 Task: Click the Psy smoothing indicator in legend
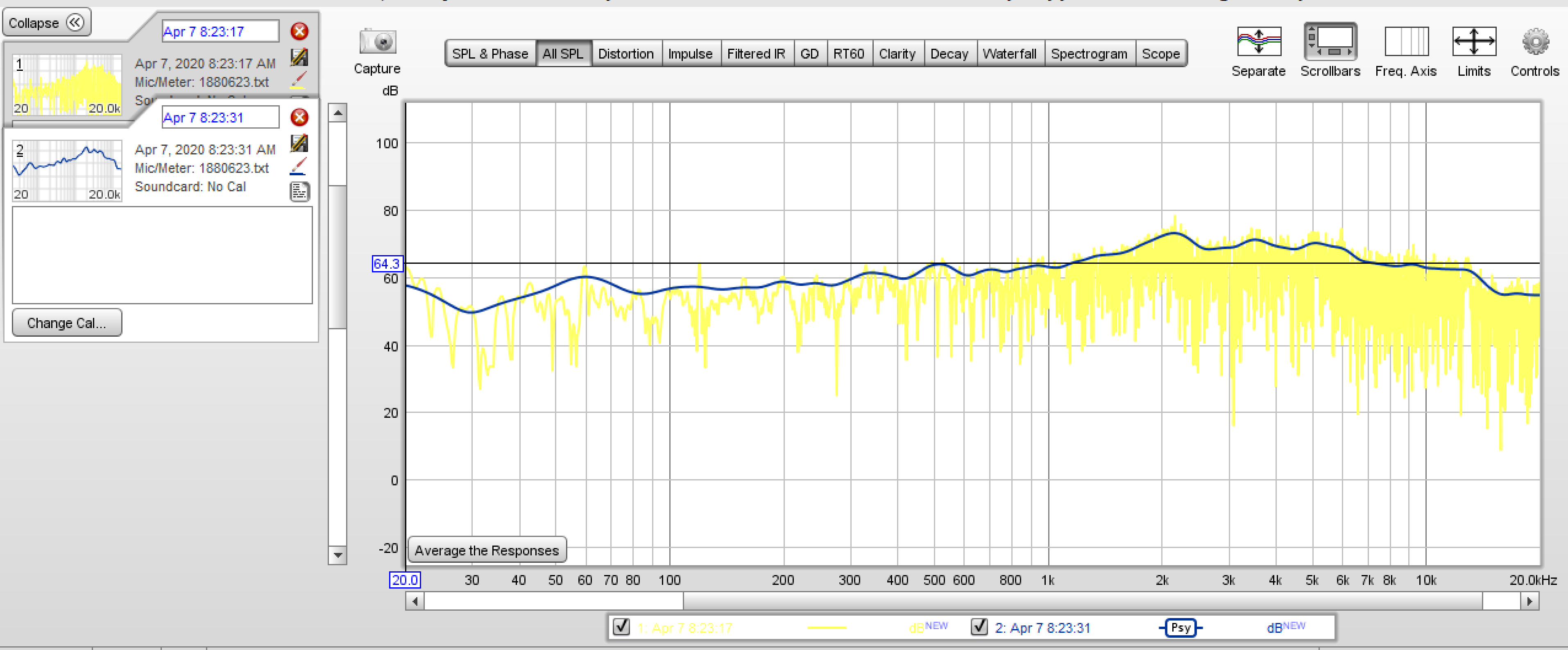pos(1180,627)
